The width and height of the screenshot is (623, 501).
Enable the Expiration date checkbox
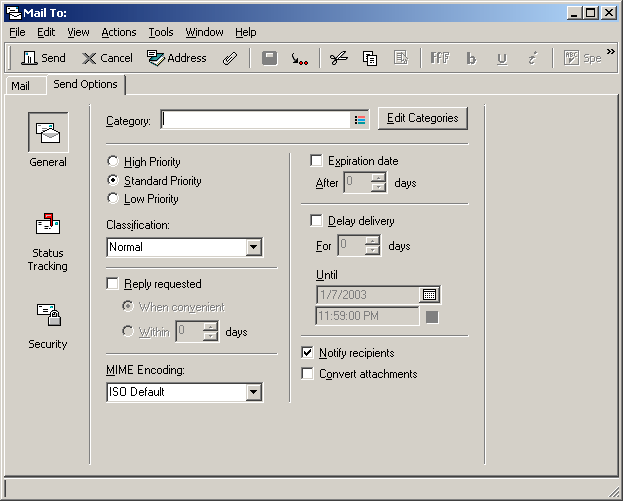316,161
